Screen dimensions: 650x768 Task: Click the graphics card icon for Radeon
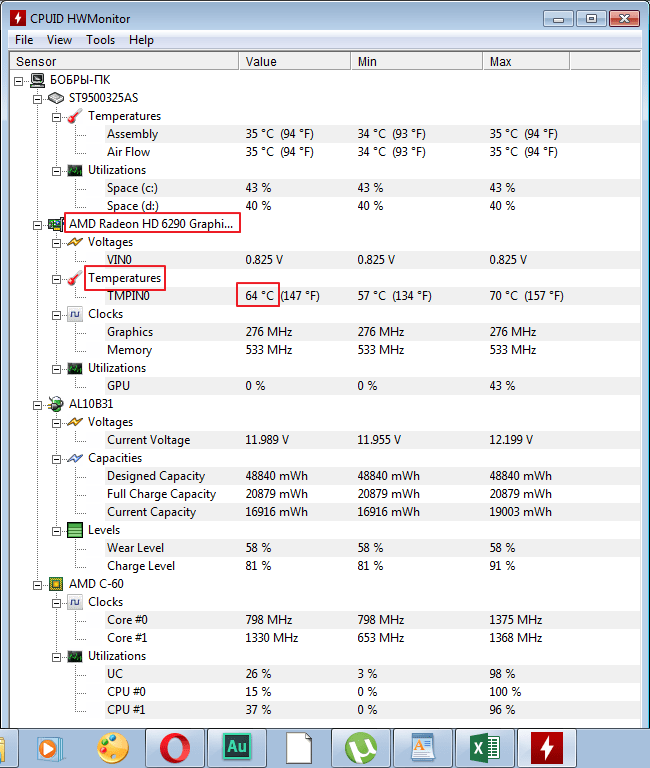pyautogui.click(x=56, y=224)
